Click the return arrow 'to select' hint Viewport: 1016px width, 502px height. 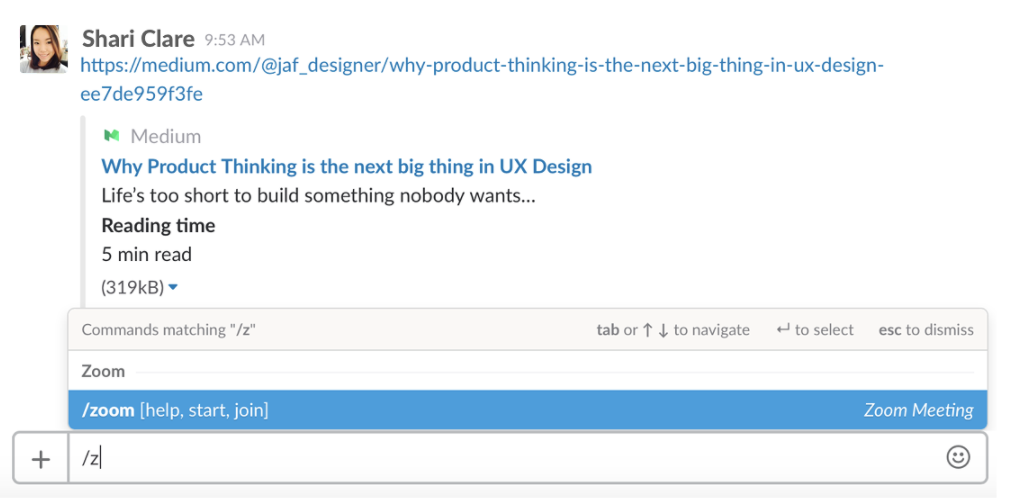pos(815,330)
